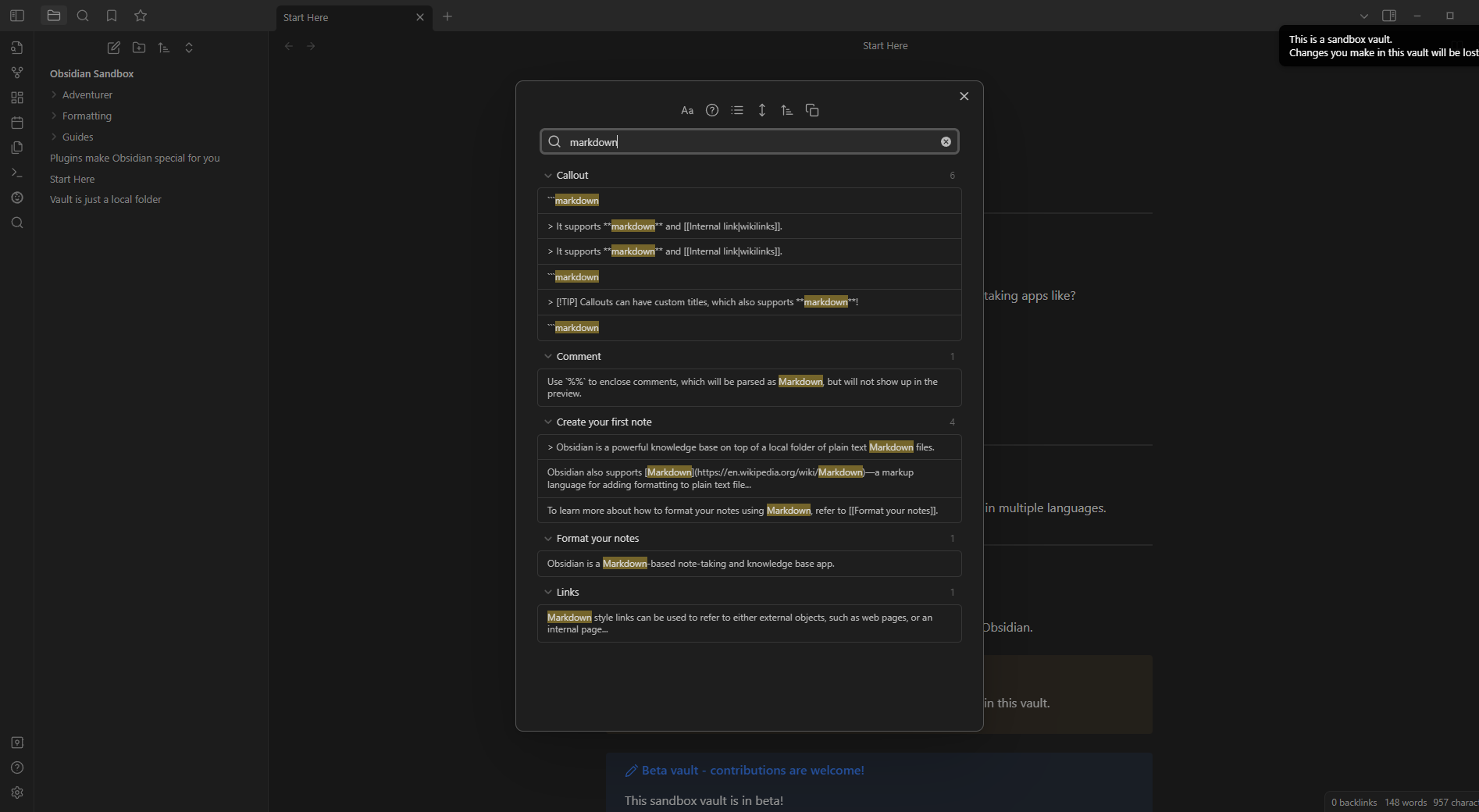Open the powerful knowledge base result

coord(749,447)
